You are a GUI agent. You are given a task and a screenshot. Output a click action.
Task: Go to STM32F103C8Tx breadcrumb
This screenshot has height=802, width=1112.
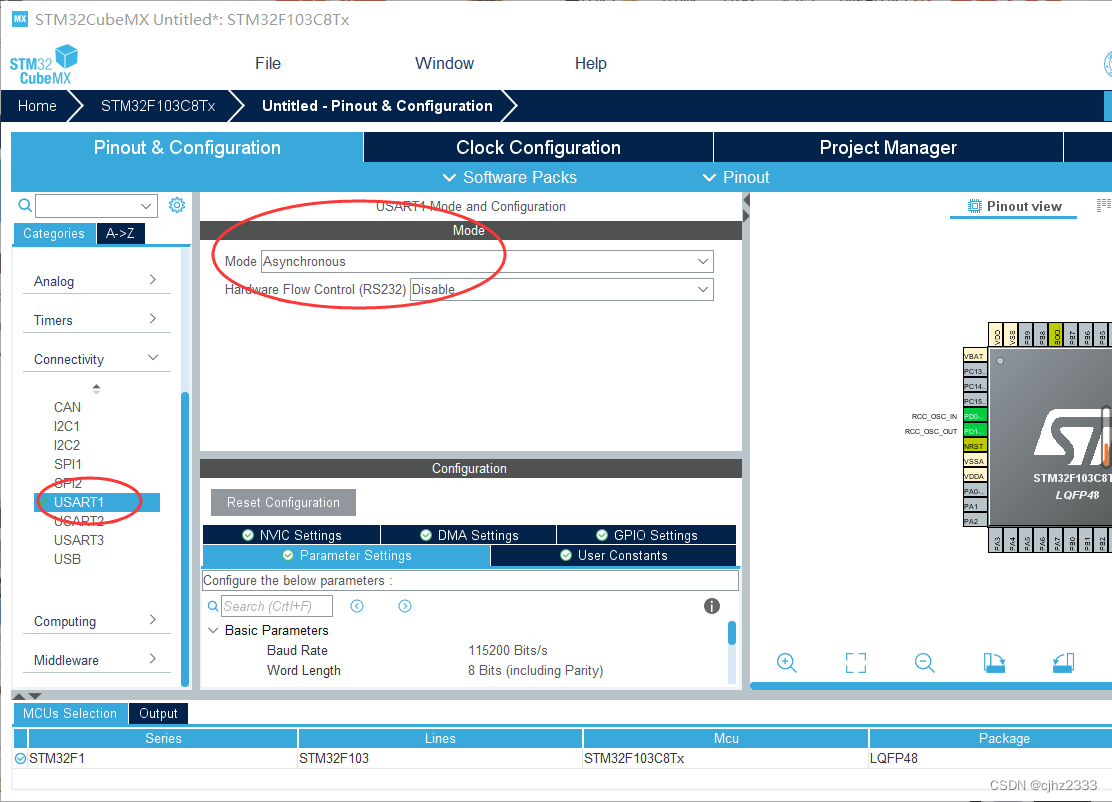pyautogui.click(x=158, y=106)
